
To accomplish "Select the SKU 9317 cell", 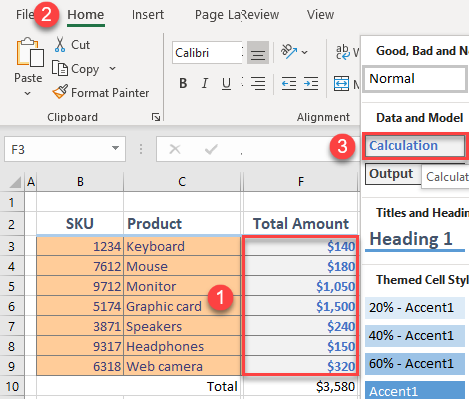I will coord(80,346).
